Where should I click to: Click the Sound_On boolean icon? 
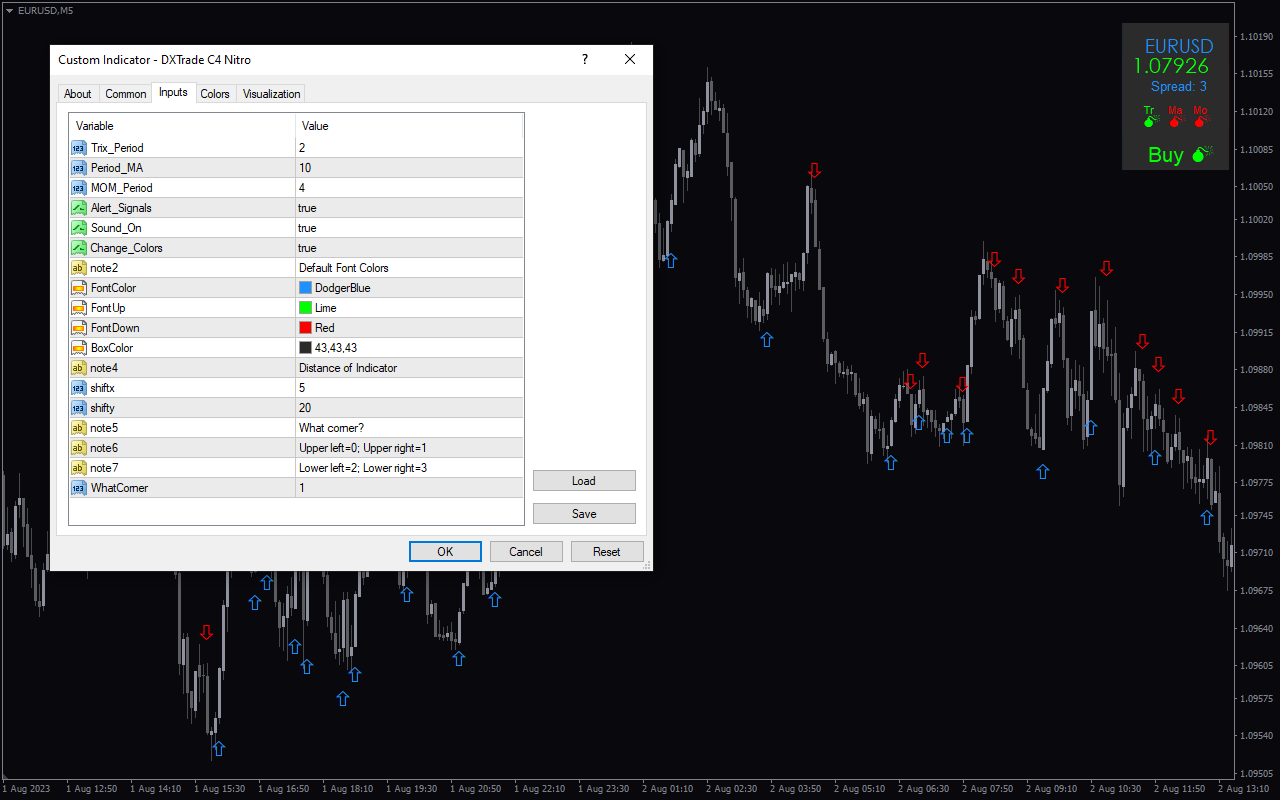click(x=79, y=228)
